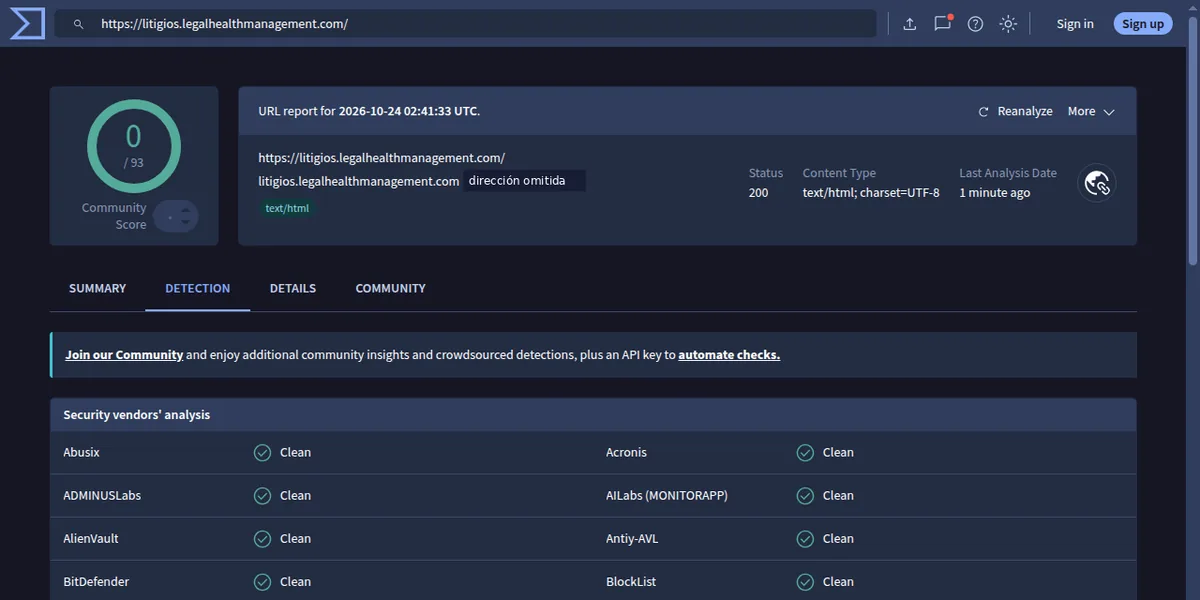Click the Community Score vote control
1200x600 pixels.
[x=176, y=216]
